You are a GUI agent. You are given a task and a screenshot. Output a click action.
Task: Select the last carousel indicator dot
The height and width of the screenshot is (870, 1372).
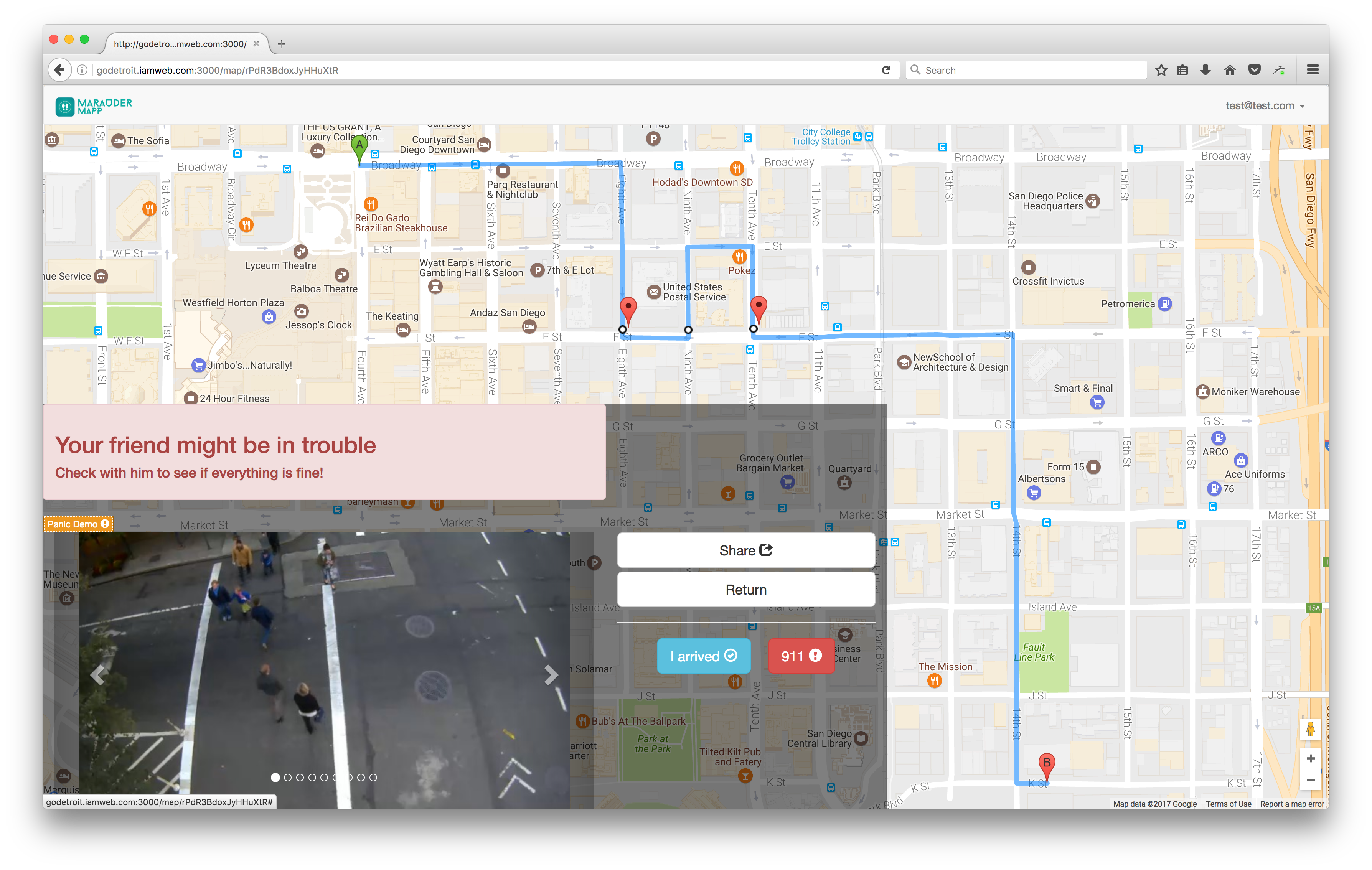tap(373, 777)
